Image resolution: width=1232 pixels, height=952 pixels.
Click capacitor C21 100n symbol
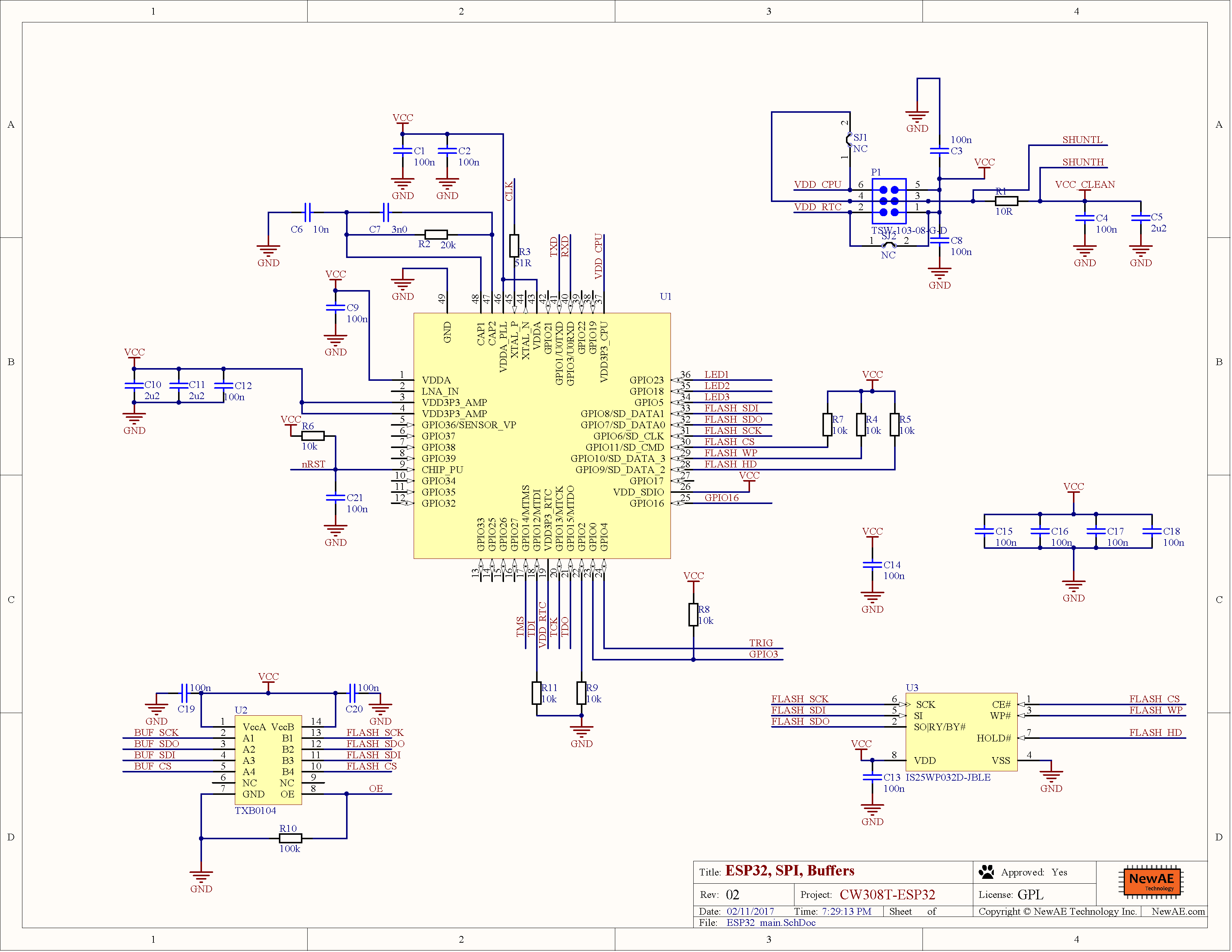coord(336,498)
